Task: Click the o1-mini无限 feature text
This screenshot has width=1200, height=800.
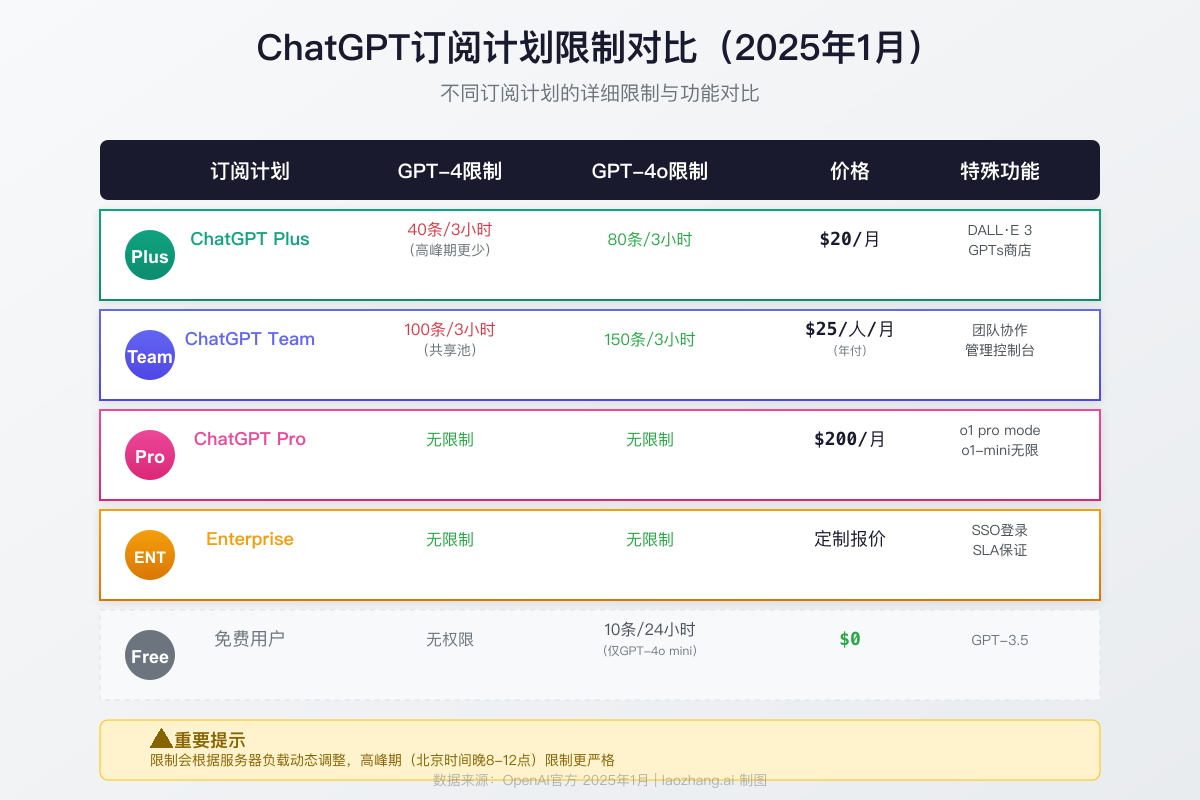Action: pyautogui.click(x=1000, y=450)
